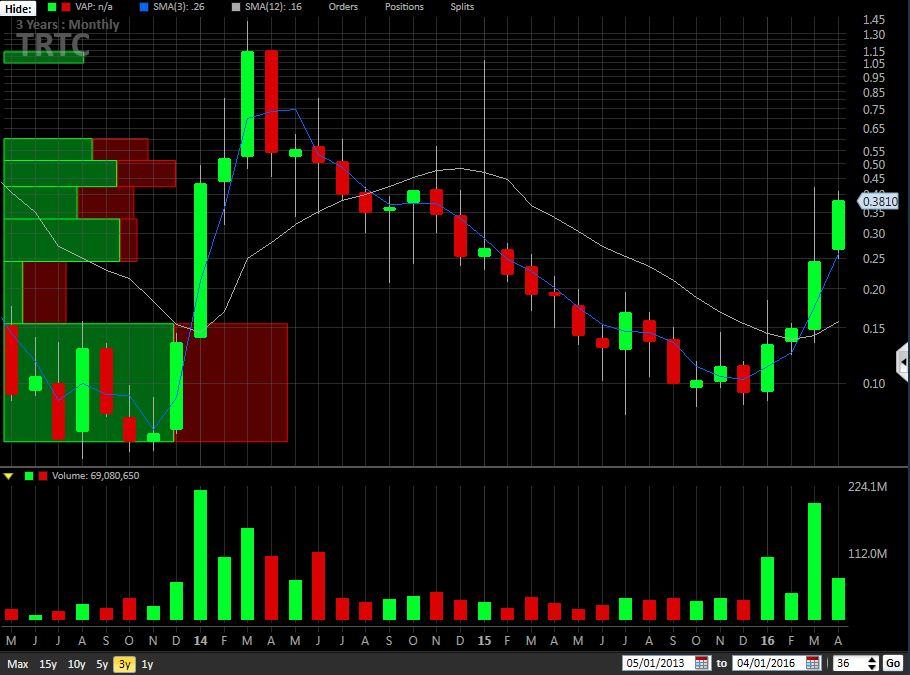Toggle the VAP overlay label

(x=94, y=7)
